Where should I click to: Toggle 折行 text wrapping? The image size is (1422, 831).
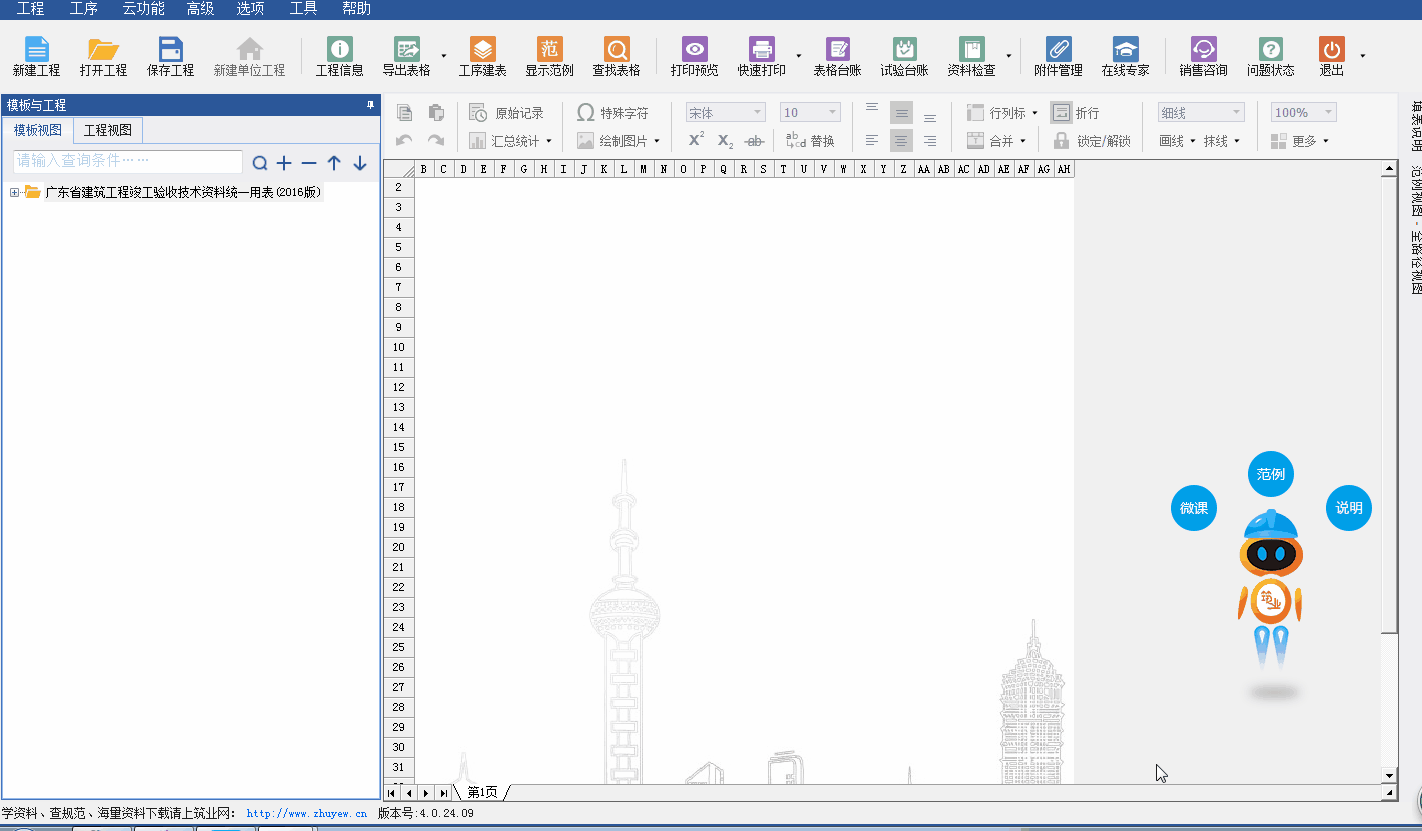[x=1075, y=113]
